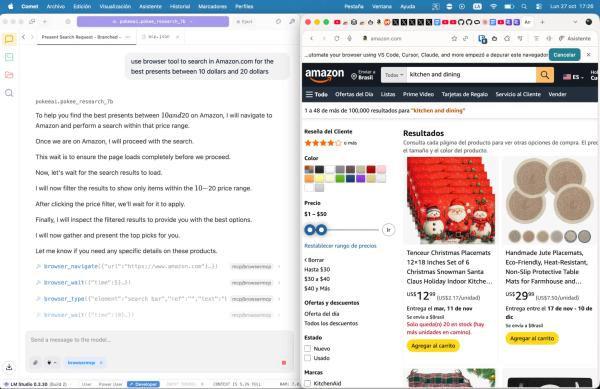Collapse price filter via Borrar
Screen dimensions: 600x389
[314, 260]
